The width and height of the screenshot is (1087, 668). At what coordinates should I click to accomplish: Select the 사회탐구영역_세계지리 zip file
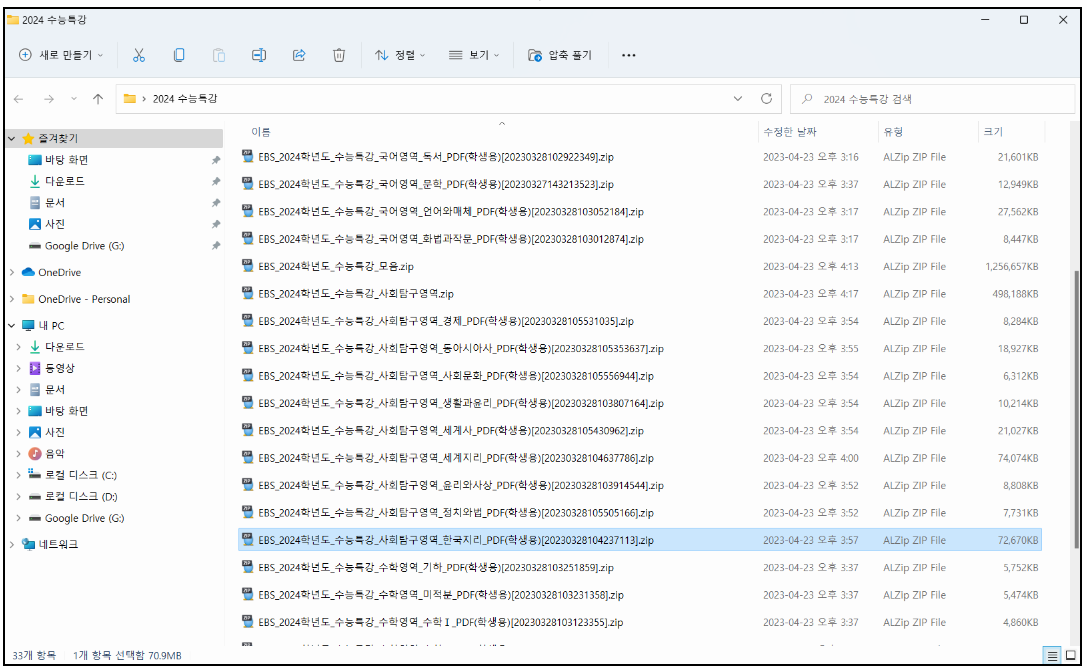pyautogui.click(x=455, y=458)
